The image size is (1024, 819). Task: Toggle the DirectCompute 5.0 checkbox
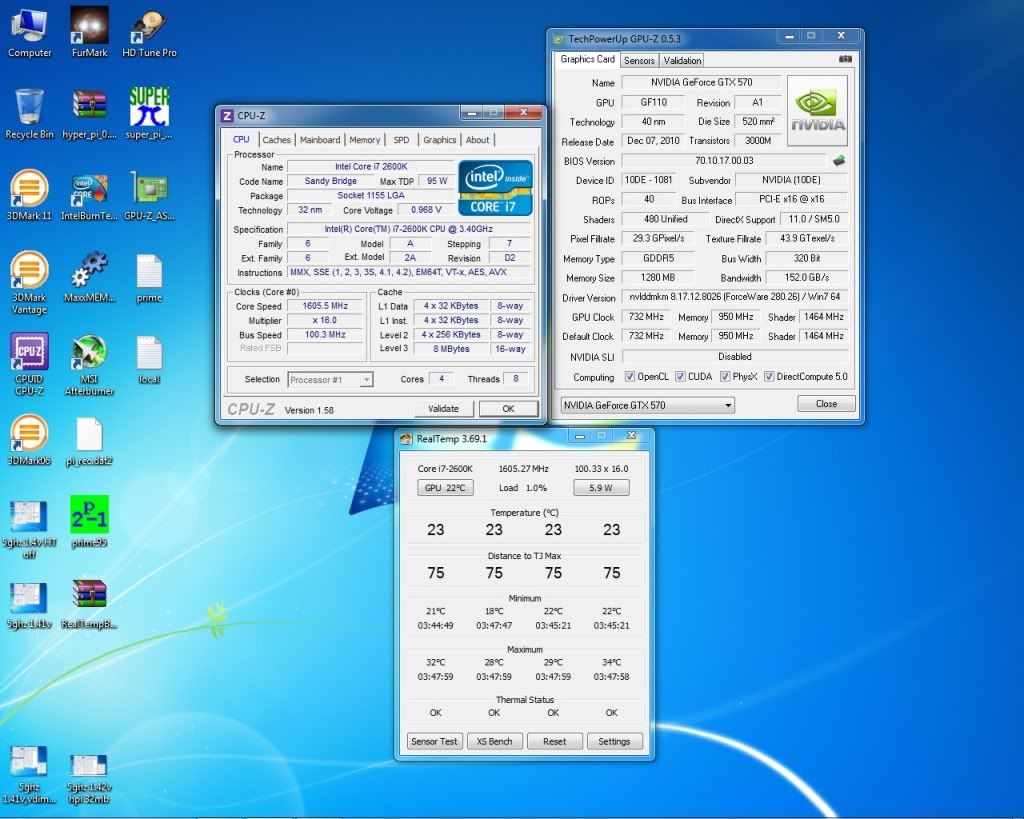tap(769, 377)
